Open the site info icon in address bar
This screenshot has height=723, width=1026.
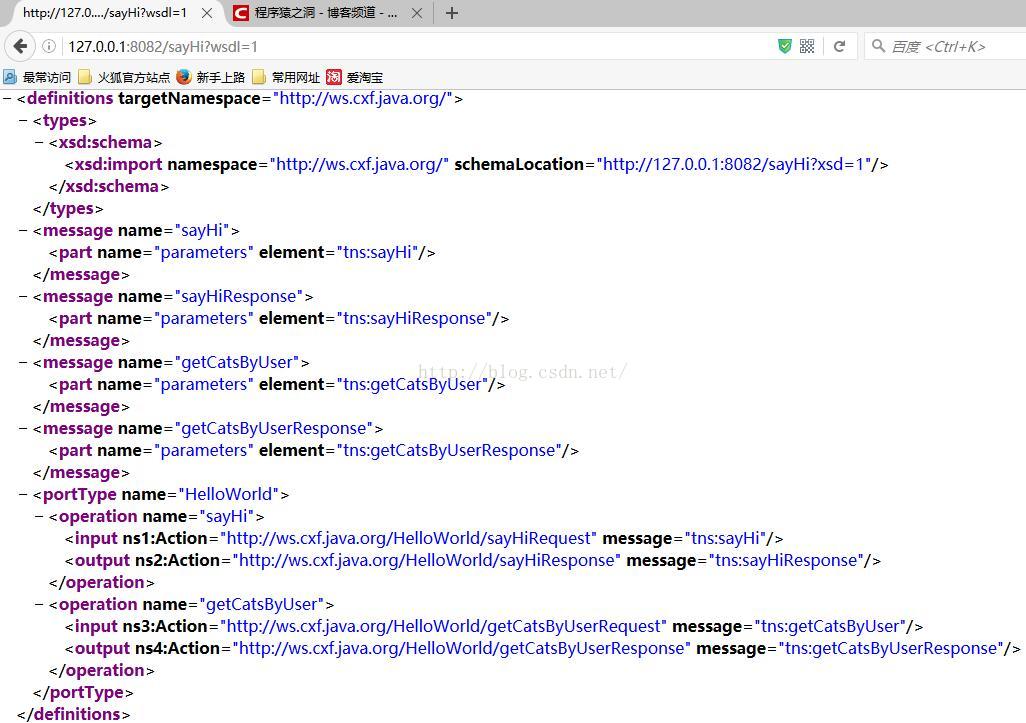(49, 46)
